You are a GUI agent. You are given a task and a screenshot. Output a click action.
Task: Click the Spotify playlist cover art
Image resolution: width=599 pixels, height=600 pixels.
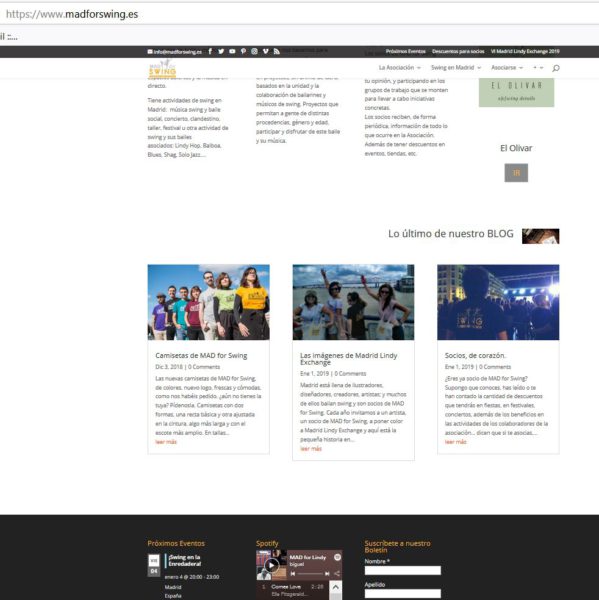click(x=271, y=565)
